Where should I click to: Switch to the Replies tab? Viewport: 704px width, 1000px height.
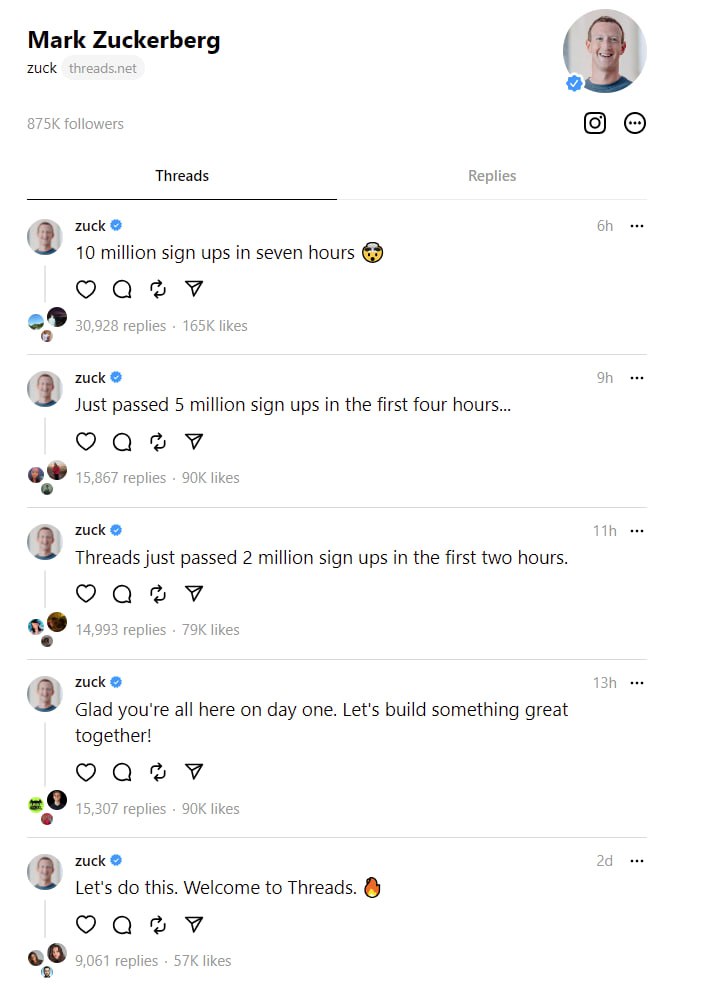coord(492,176)
